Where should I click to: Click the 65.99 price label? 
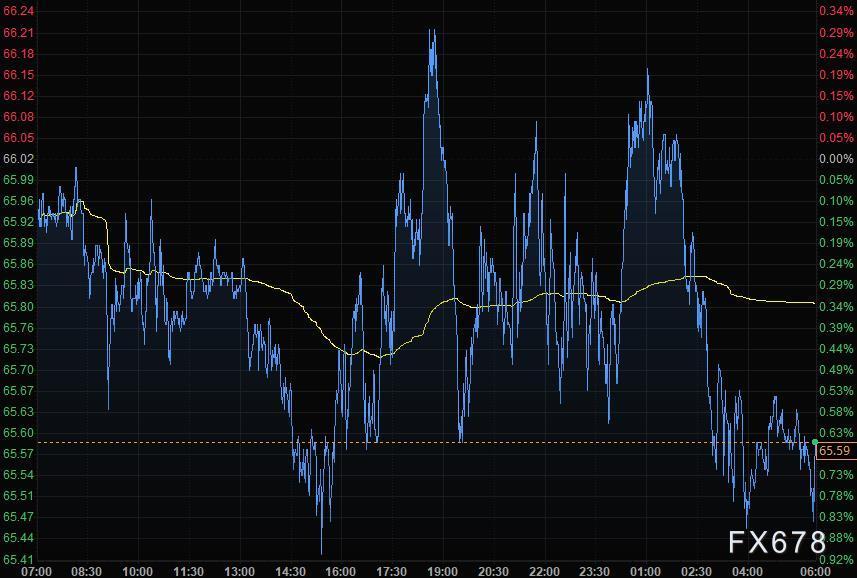18,180
